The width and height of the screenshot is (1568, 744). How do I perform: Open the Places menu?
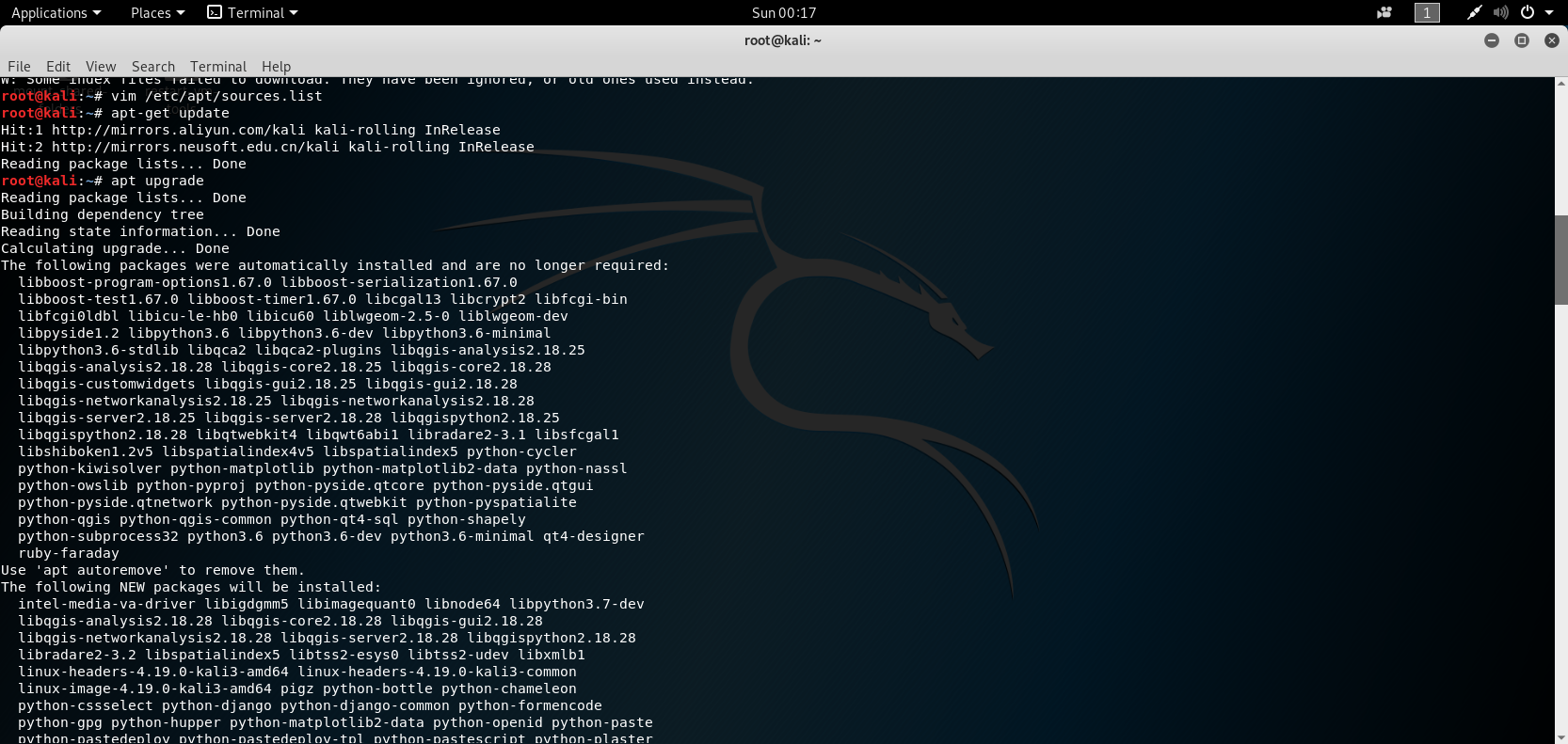157,12
